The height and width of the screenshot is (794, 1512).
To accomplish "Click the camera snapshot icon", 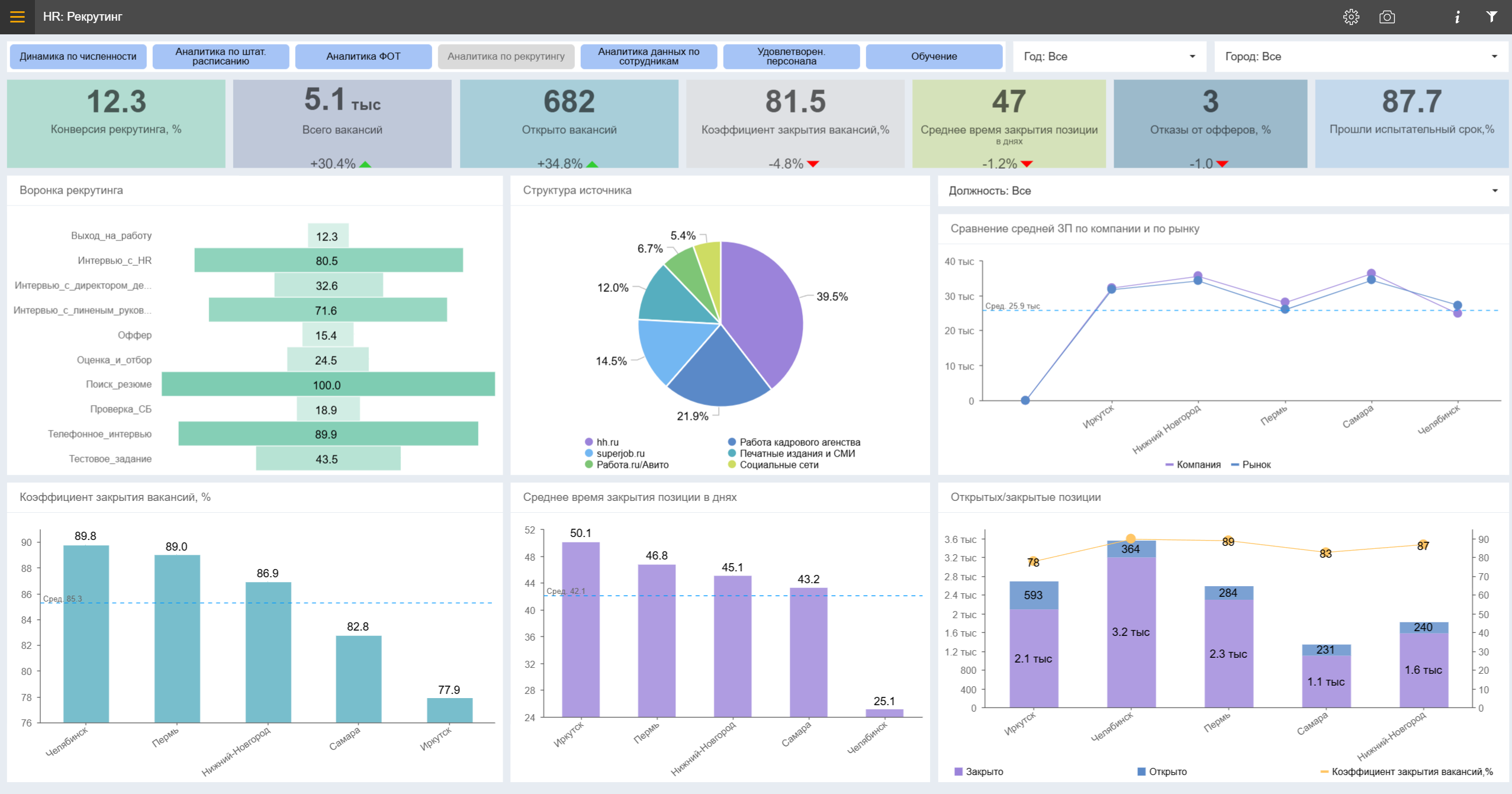I will tap(1386, 17).
